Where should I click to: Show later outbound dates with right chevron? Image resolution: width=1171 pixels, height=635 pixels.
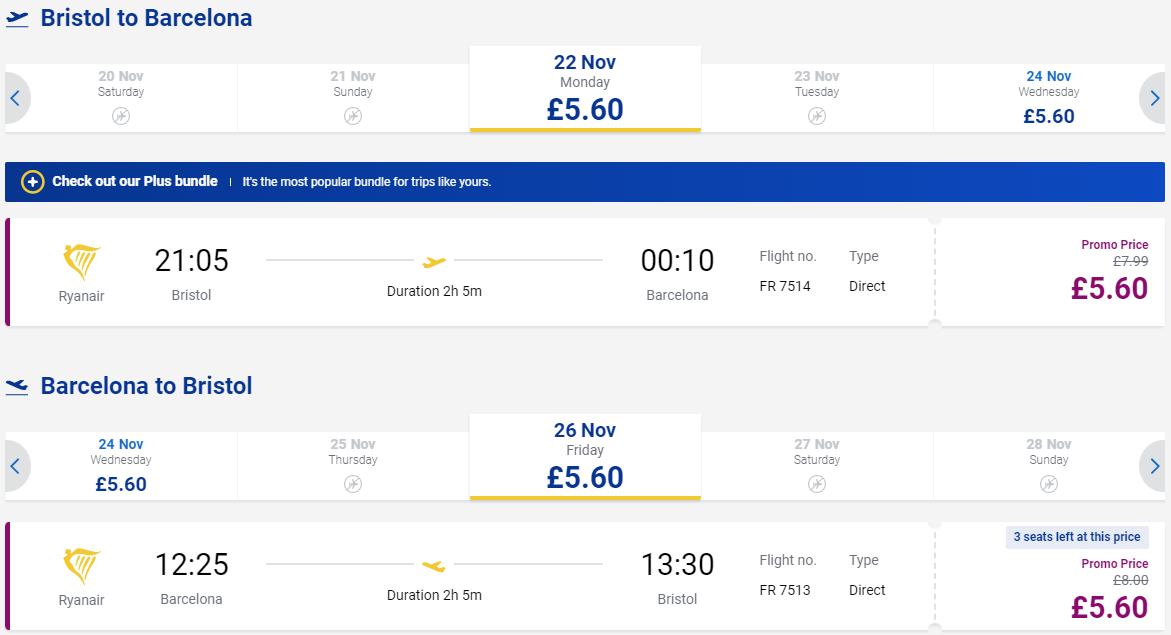pos(1154,98)
